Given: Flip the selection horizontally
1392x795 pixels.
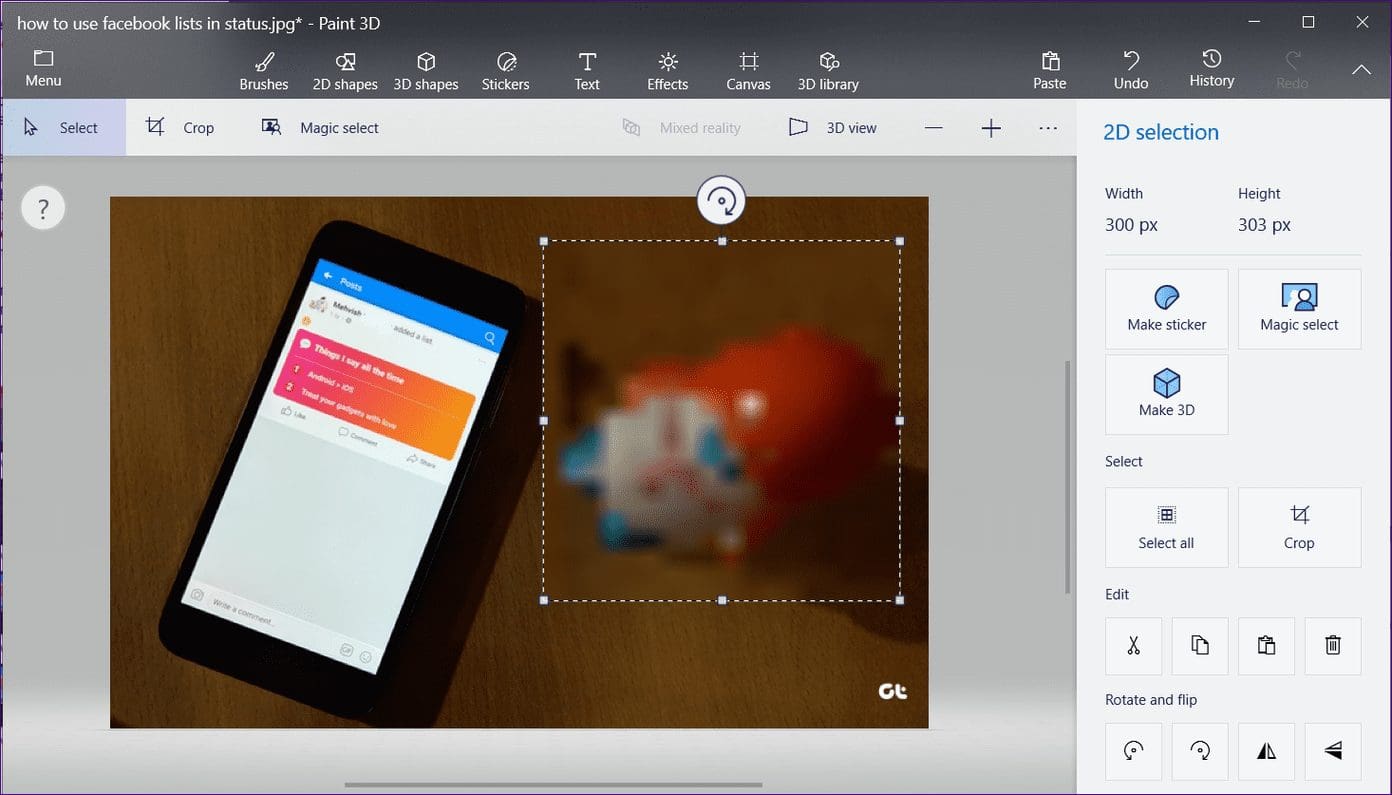Looking at the screenshot, I should coord(1267,752).
